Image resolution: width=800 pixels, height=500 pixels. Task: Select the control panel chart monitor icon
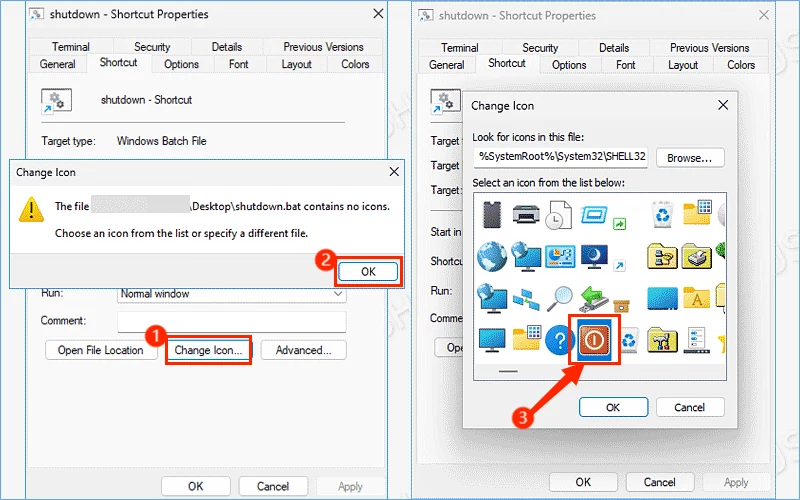click(560, 257)
